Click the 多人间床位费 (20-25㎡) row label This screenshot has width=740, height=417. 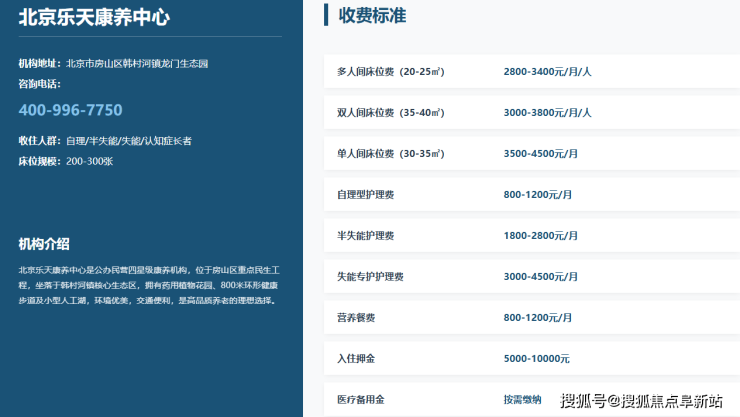tap(391, 72)
